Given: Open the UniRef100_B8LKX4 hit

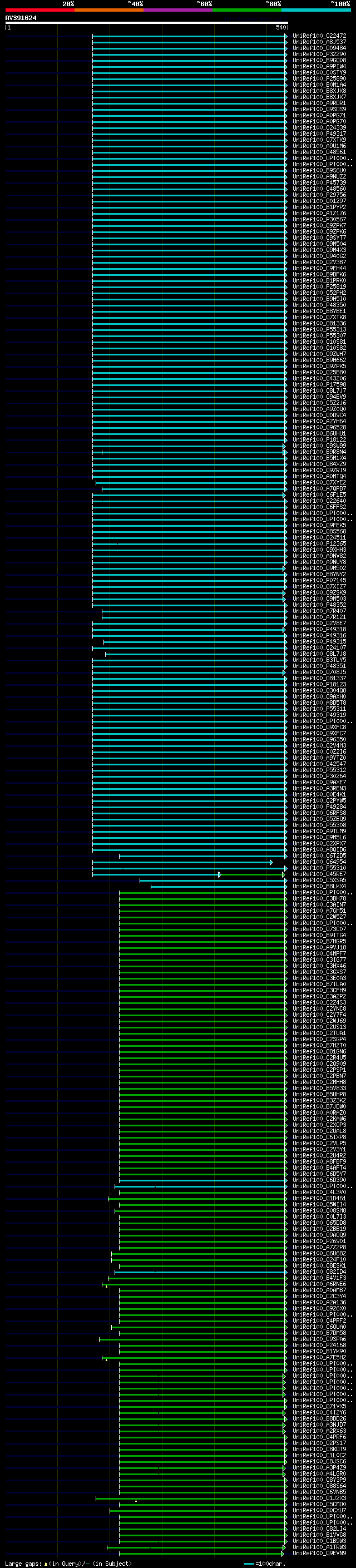Looking at the screenshot, I should (x=319, y=887).
